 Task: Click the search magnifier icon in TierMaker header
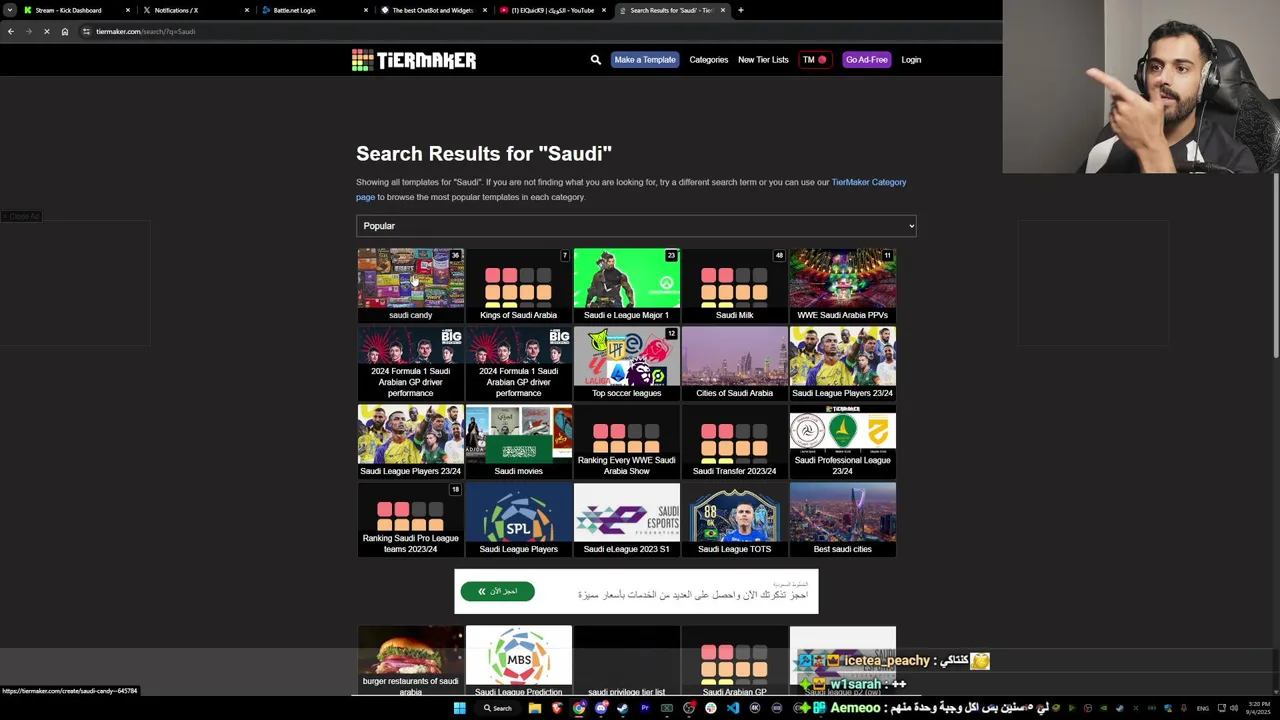(596, 60)
